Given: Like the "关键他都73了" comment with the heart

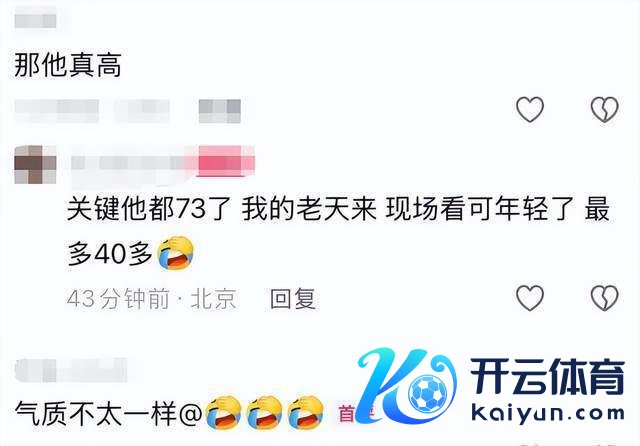Looking at the screenshot, I should (x=530, y=298).
